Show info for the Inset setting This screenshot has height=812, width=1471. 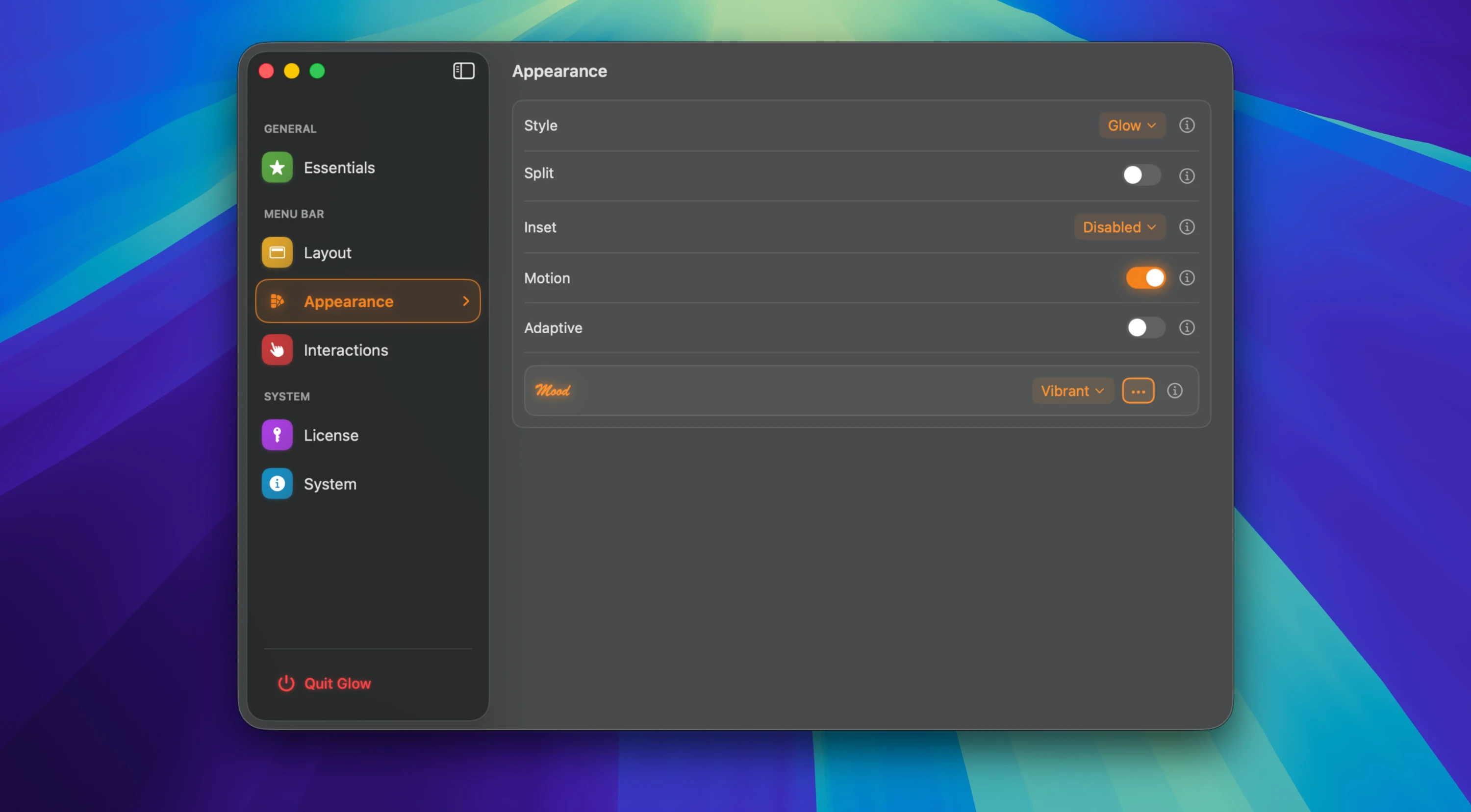1187,227
